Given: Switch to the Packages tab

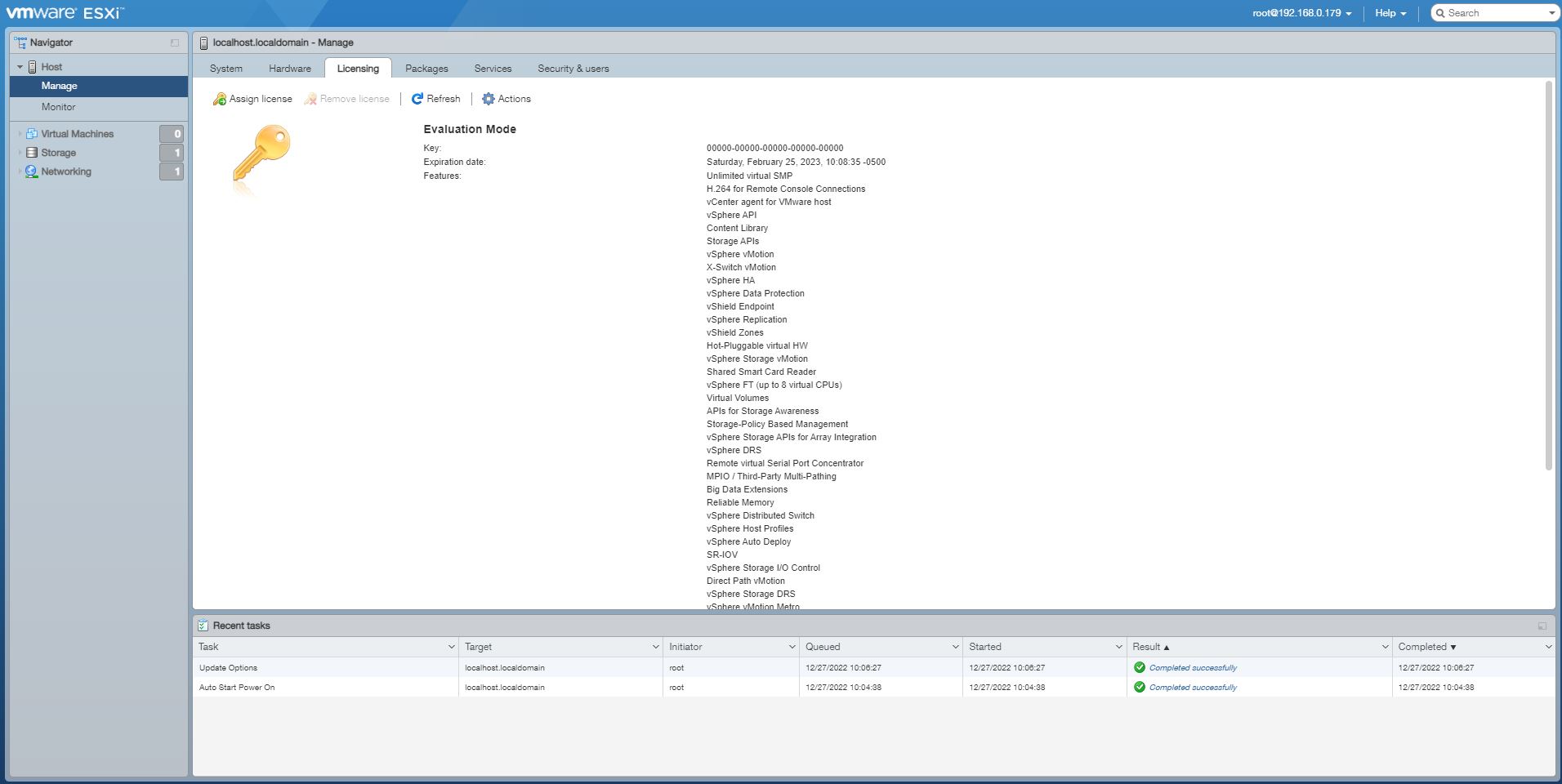Looking at the screenshot, I should click(x=426, y=69).
